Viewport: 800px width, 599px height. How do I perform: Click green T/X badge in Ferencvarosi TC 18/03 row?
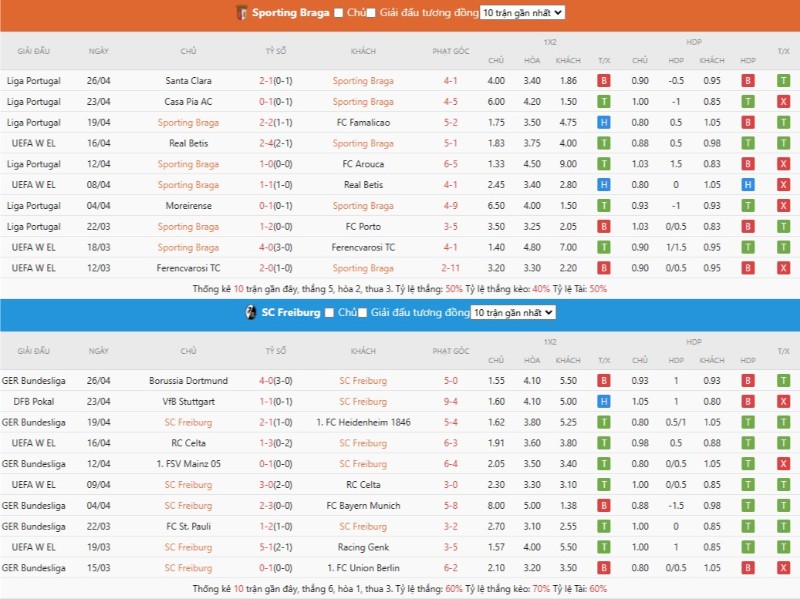783,247
